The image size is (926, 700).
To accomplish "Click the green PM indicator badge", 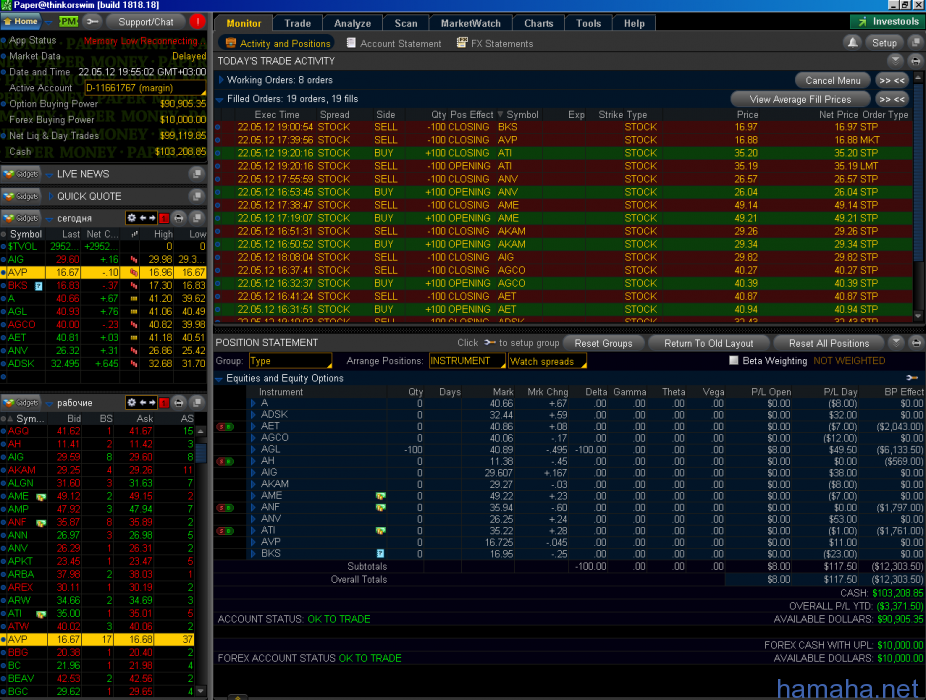I will (x=69, y=22).
